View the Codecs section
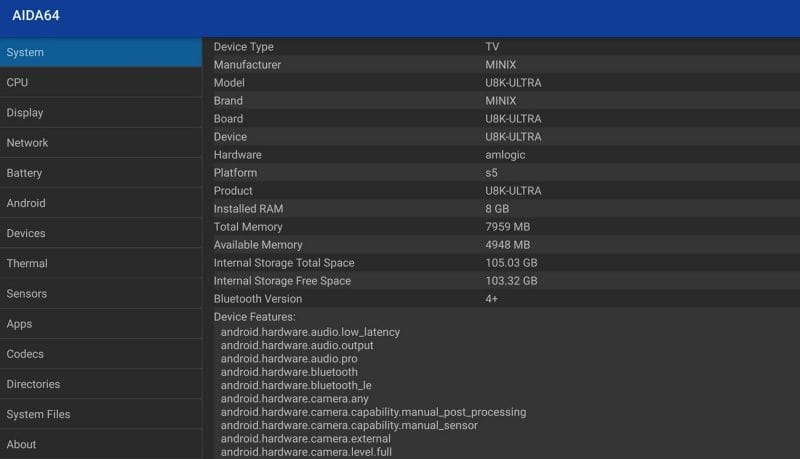This screenshot has height=459, width=800. click(x=100, y=354)
